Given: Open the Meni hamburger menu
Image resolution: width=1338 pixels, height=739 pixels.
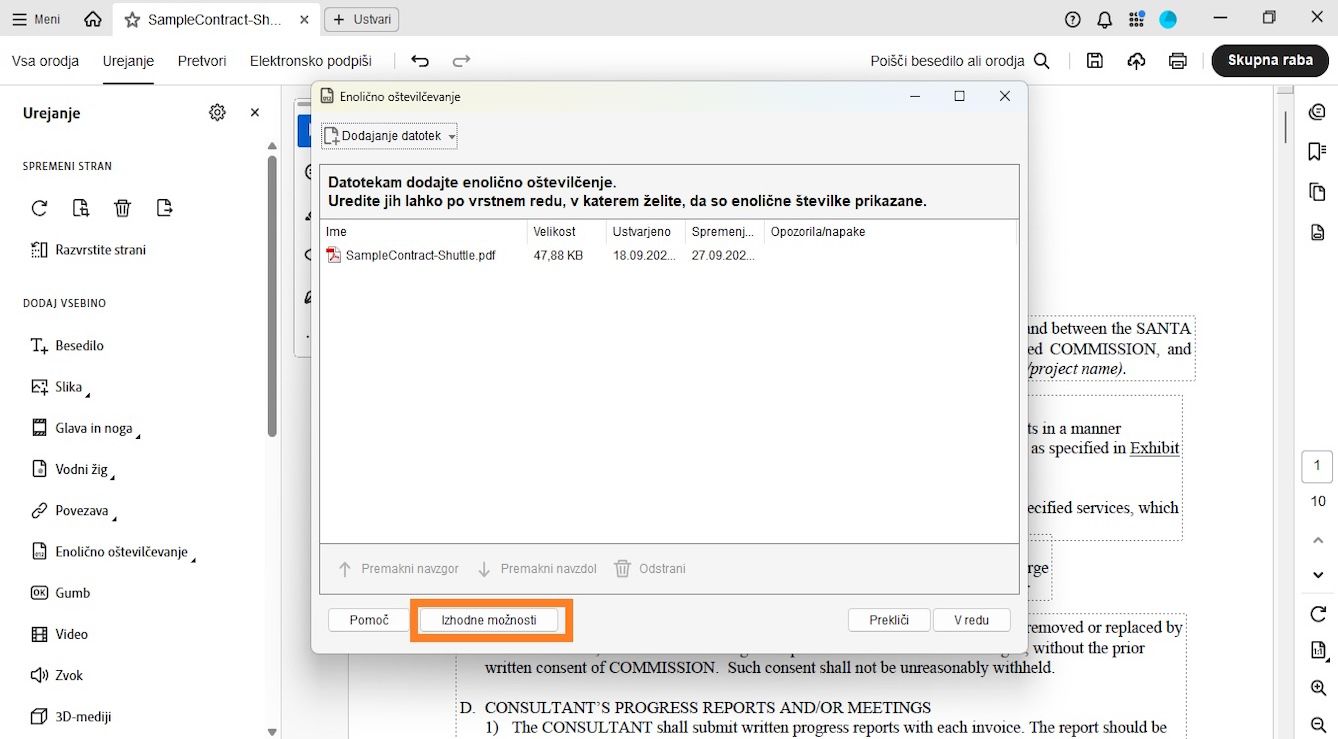Looking at the screenshot, I should [36, 19].
